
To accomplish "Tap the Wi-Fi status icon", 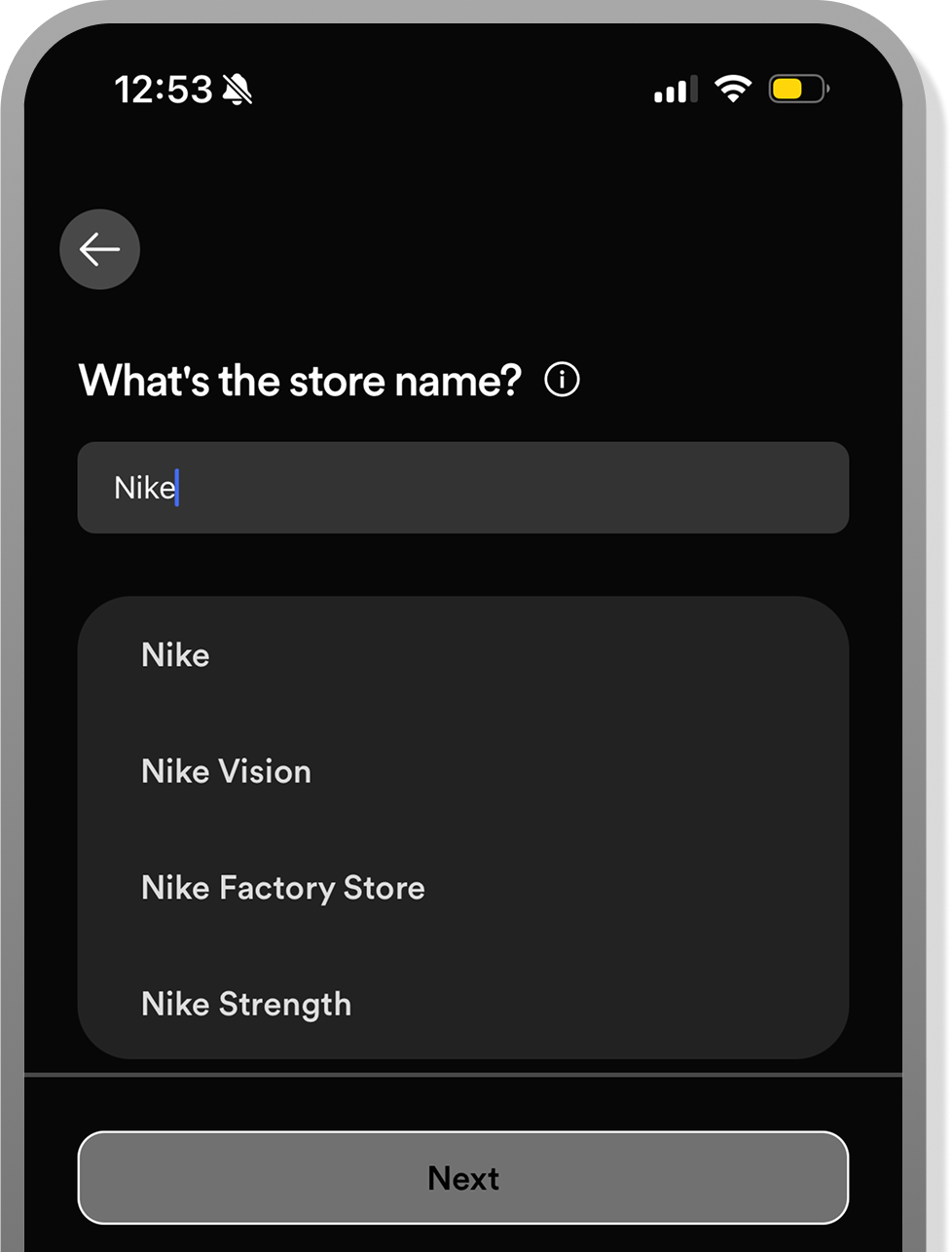I will (733, 89).
